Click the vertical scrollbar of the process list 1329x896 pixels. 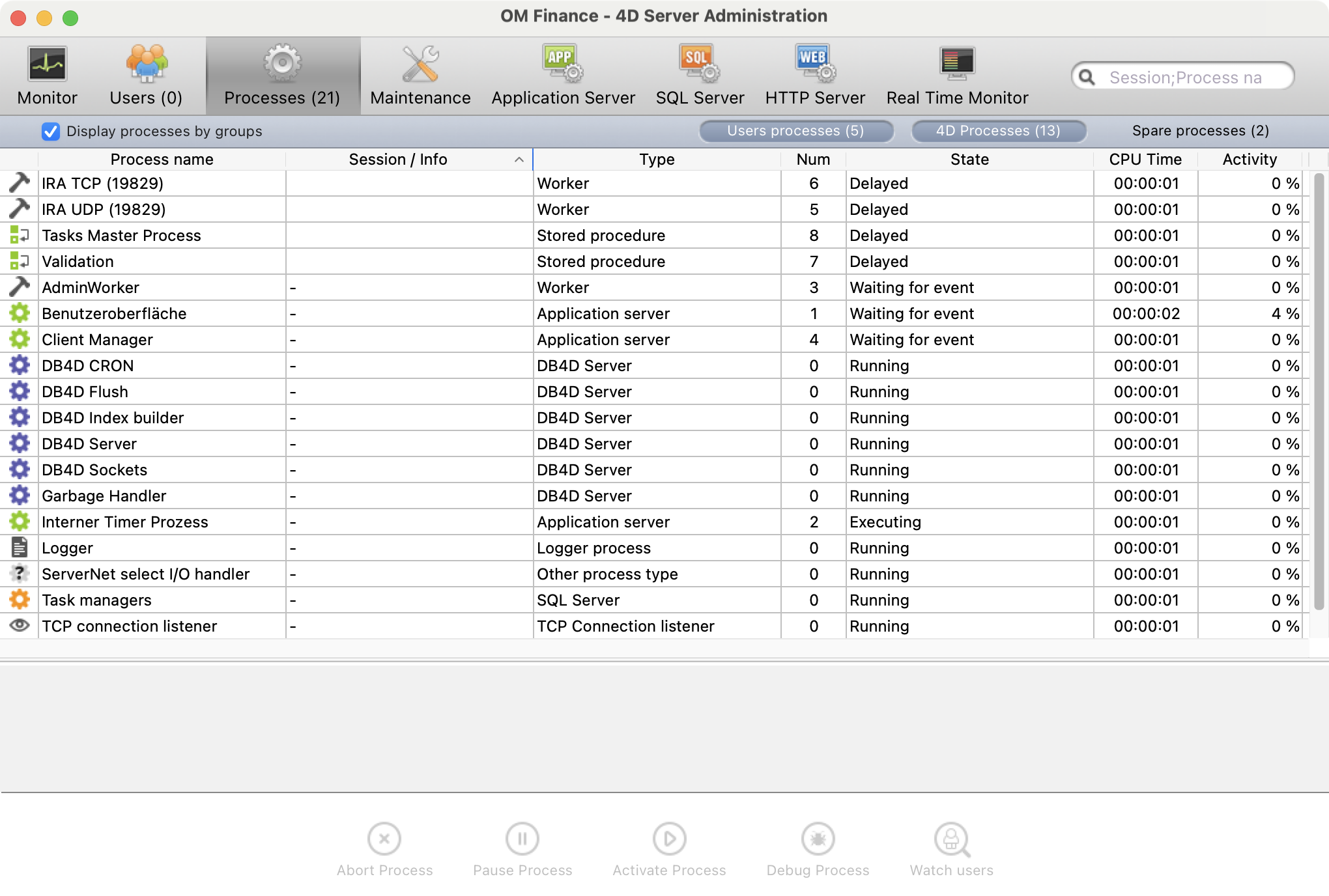[x=1319, y=391]
